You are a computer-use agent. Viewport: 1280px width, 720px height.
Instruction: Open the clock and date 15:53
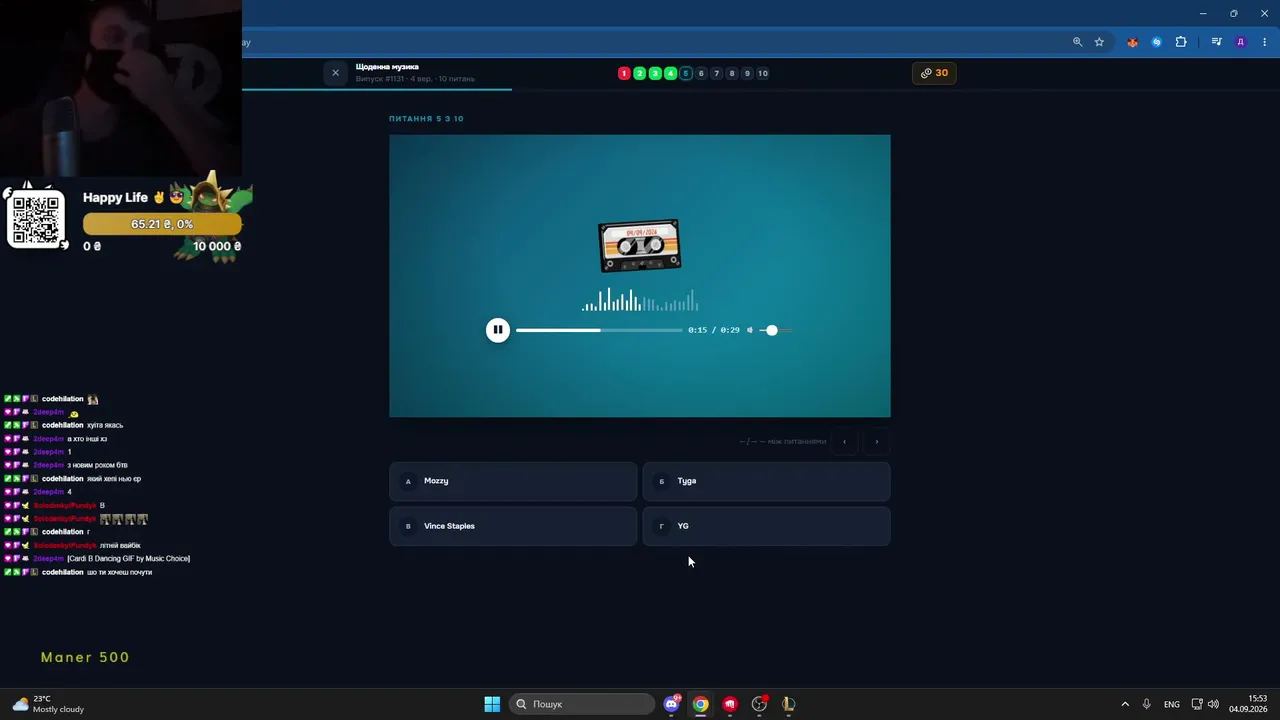[x=1248, y=704]
